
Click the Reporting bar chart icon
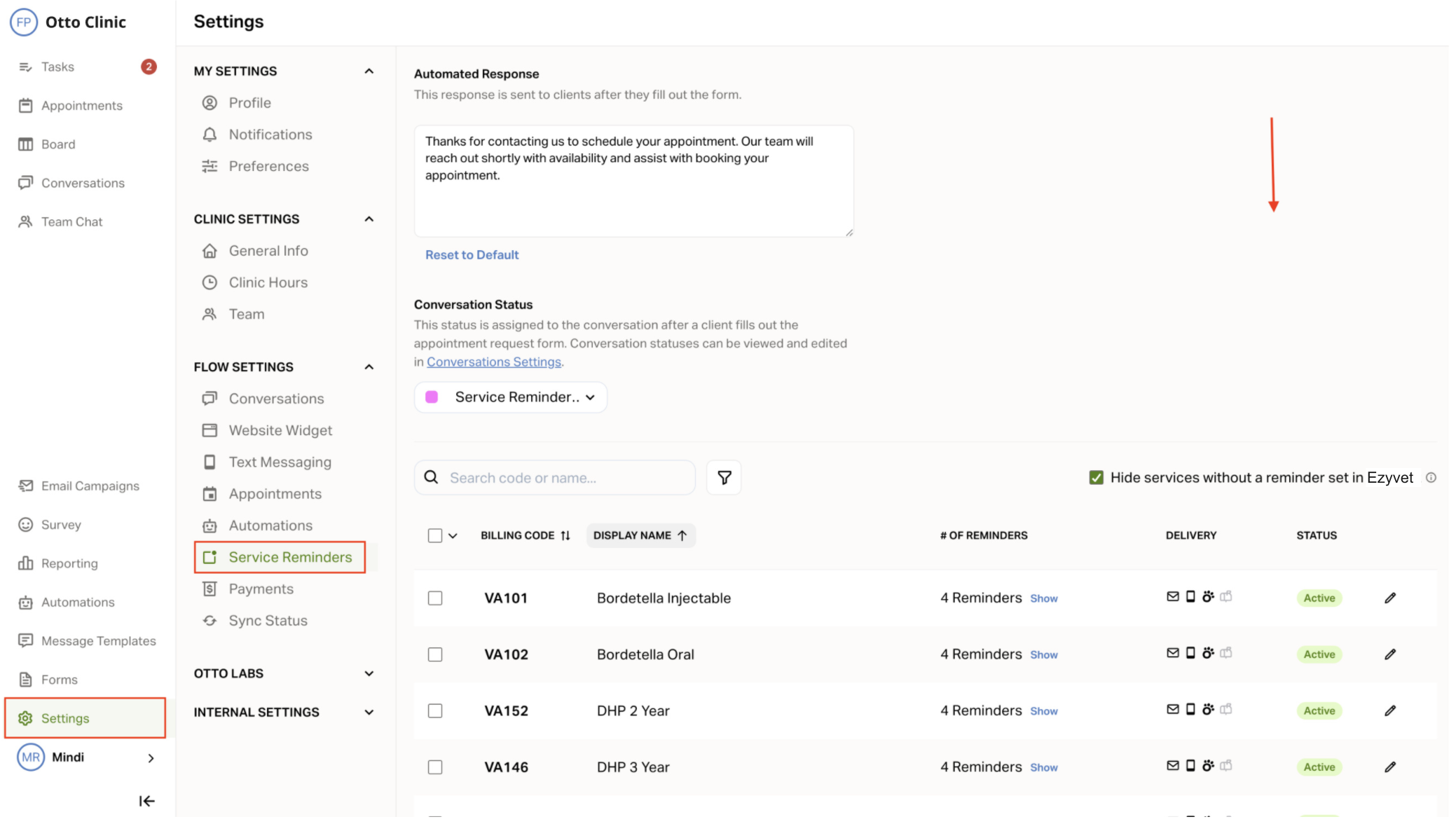[x=25, y=563]
